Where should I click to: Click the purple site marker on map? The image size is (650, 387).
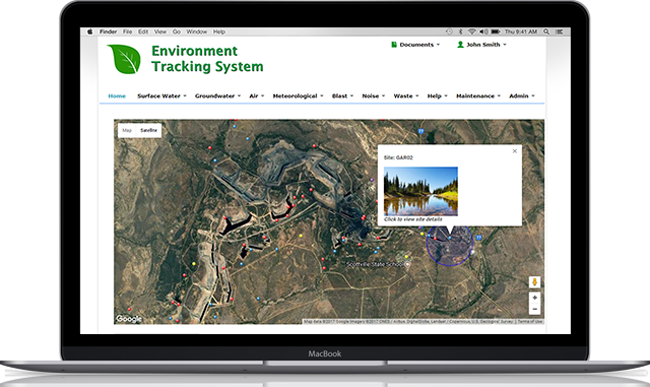pos(372,180)
